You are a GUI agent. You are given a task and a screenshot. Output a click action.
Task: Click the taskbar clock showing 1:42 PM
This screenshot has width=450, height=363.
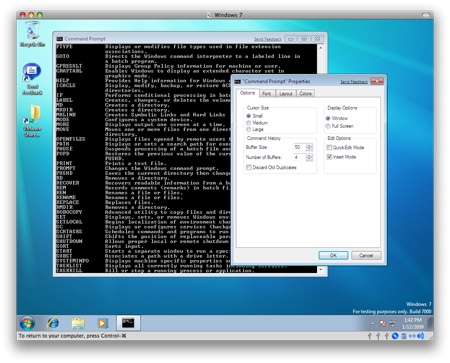[x=413, y=323]
